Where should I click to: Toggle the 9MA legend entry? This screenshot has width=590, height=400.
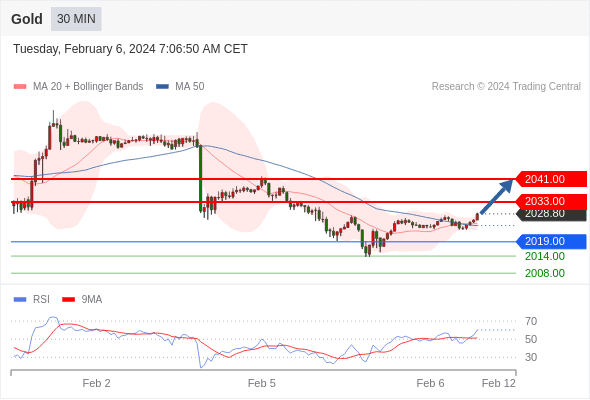[82, 300]
